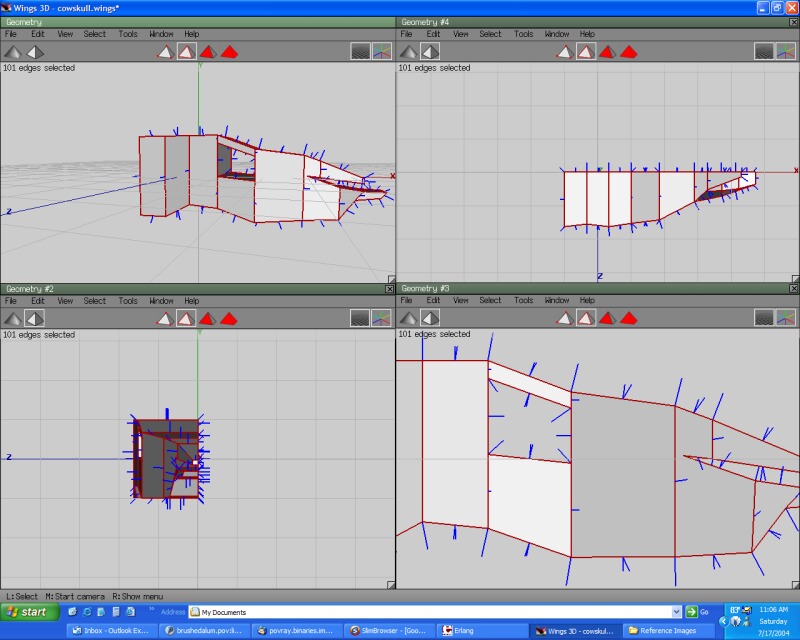Image resolution: width=800 pixels, height=640 pixels.
Task: Choose body selection mode in Geometry #3
Action: 629,318
